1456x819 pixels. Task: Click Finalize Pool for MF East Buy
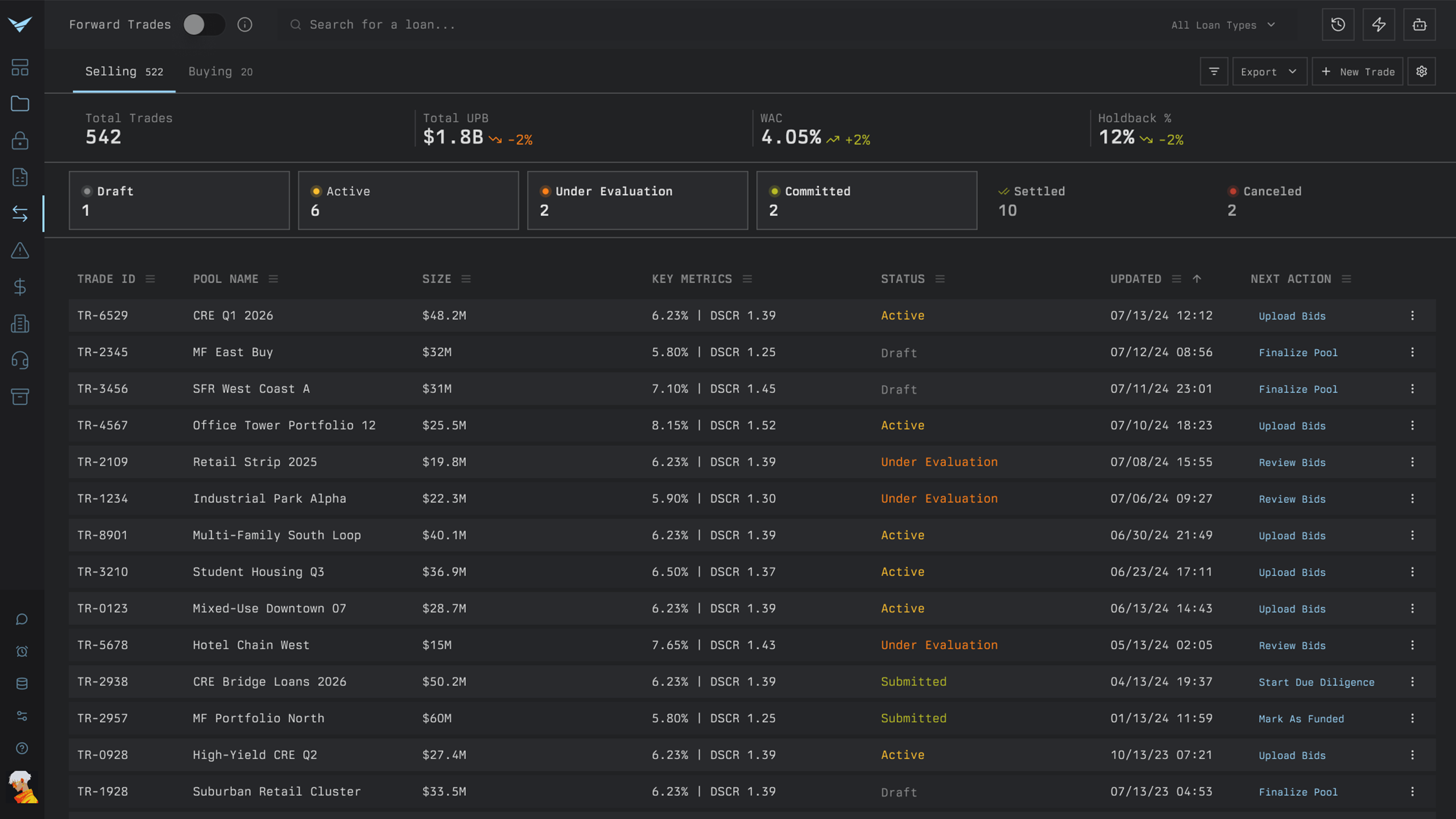click(1298, 353)
